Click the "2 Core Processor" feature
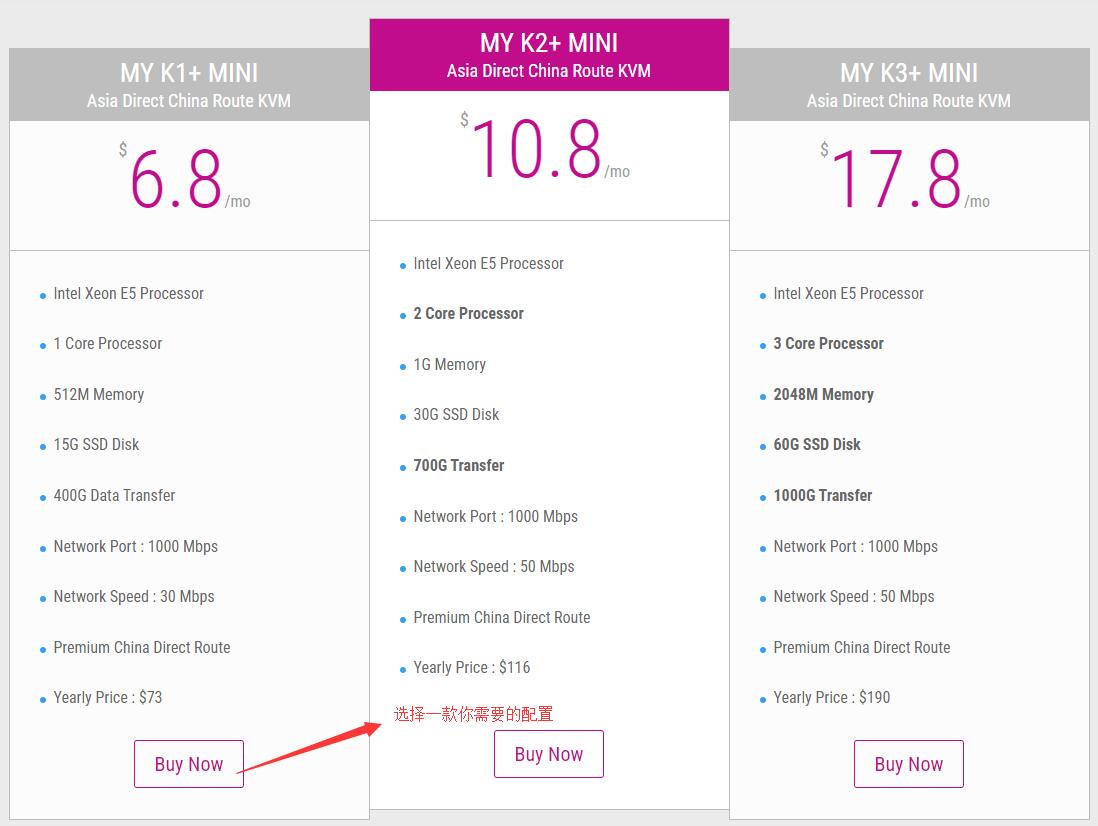 pyautogui.click(x=468, y=313)
